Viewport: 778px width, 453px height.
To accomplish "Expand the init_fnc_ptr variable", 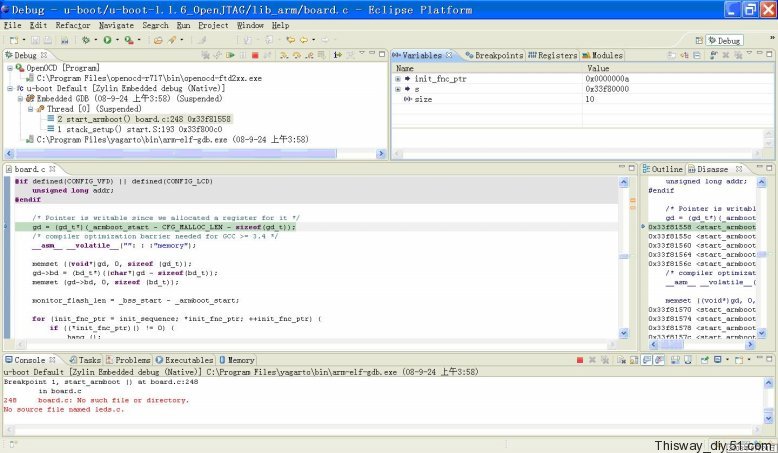I will pos(397,79).
